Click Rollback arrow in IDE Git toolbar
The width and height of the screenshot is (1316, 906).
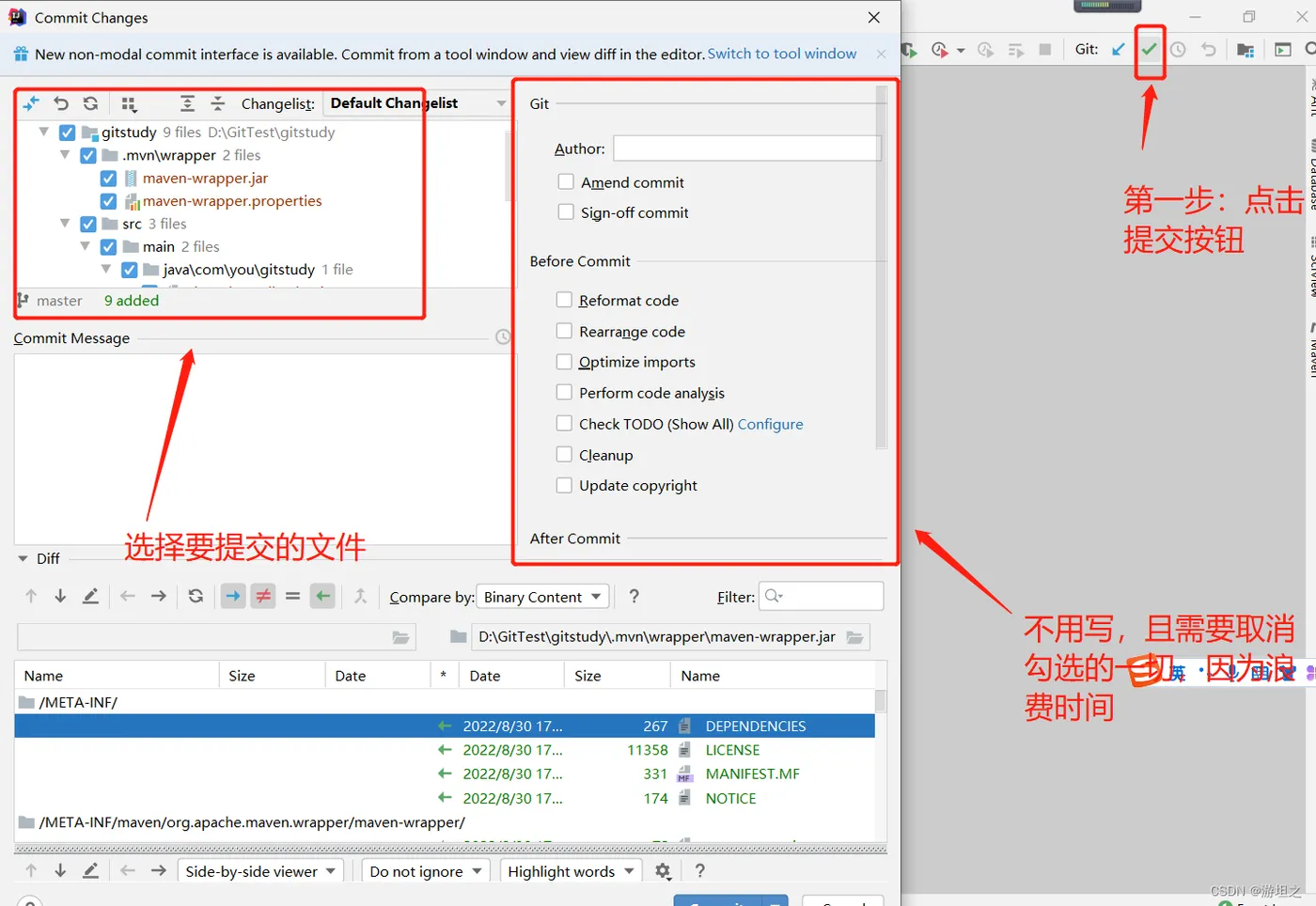coord(1209,50)
